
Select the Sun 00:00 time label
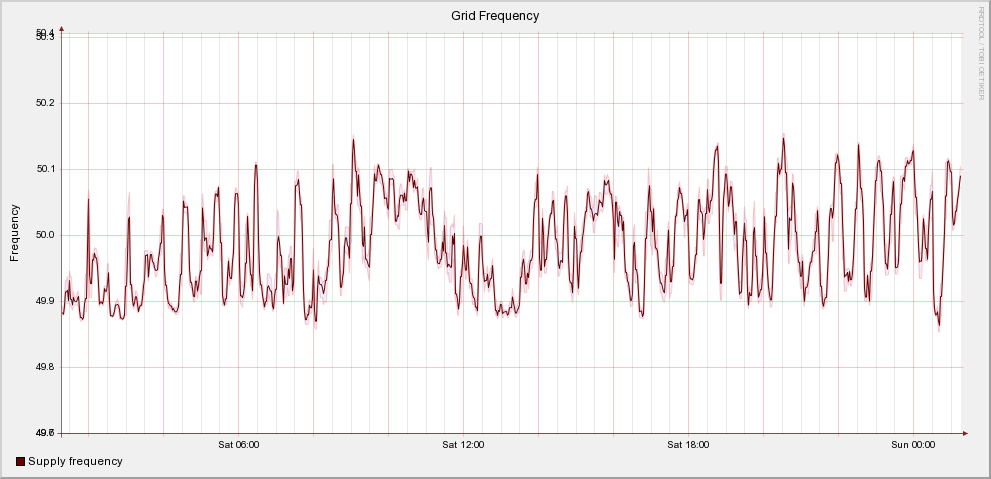[x=913, y=444]
